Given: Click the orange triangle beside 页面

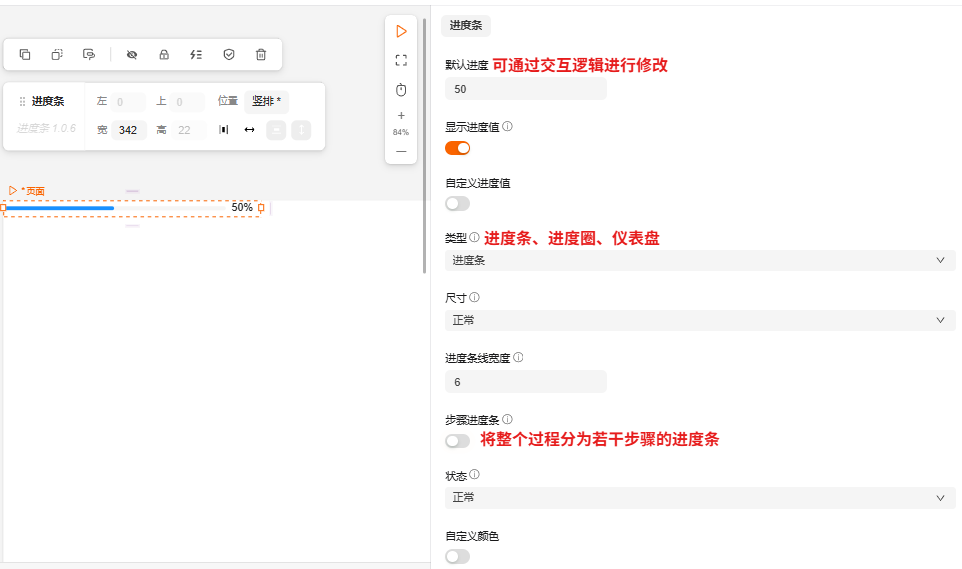Looking at the screenshot, I should pos(13,191).
